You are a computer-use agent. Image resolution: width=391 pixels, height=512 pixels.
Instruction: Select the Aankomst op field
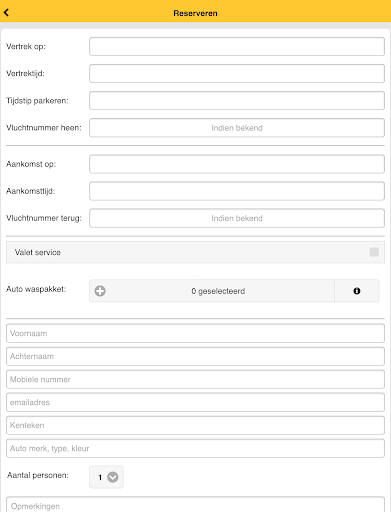[x=237, y=164]
